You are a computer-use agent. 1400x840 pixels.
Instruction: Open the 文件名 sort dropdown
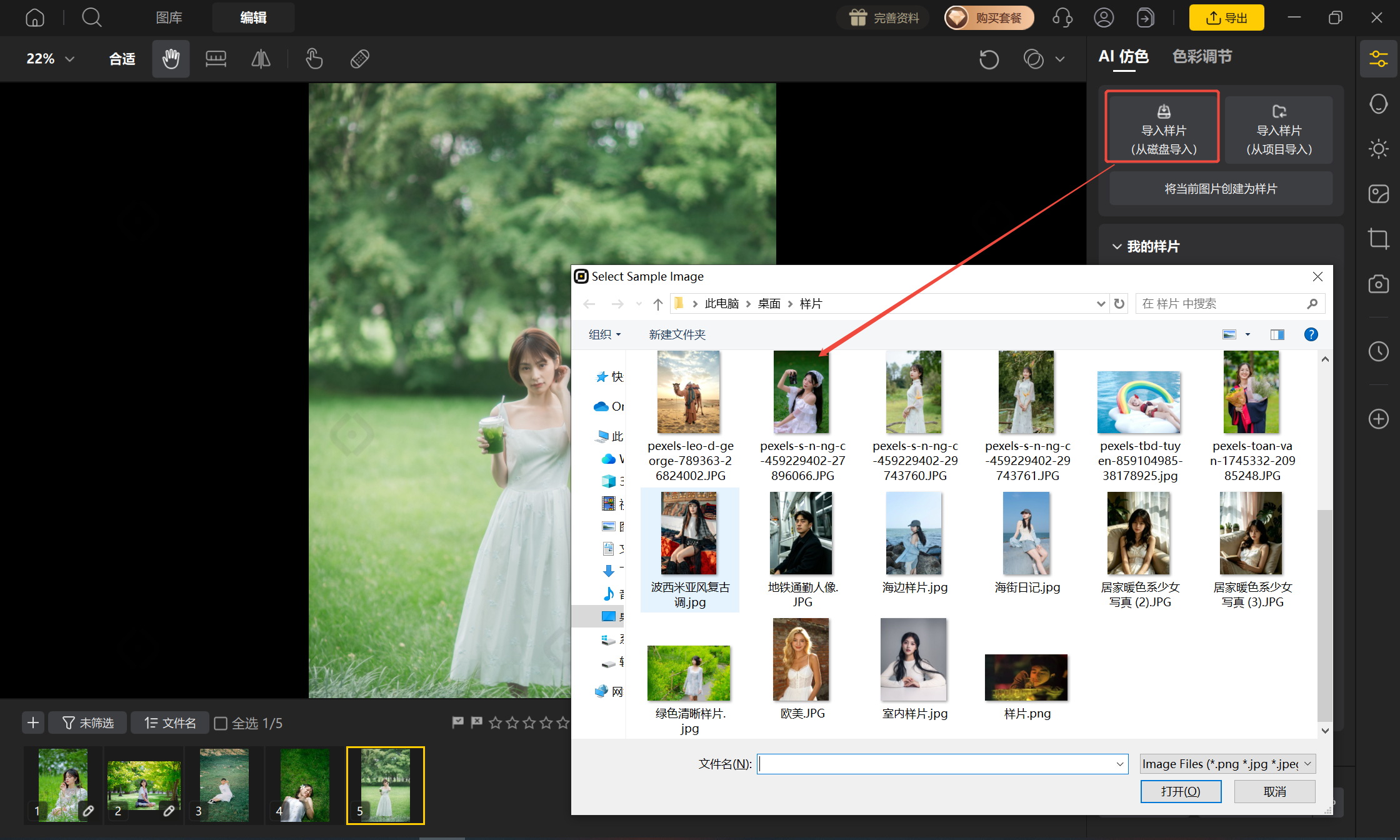(171, 723)
